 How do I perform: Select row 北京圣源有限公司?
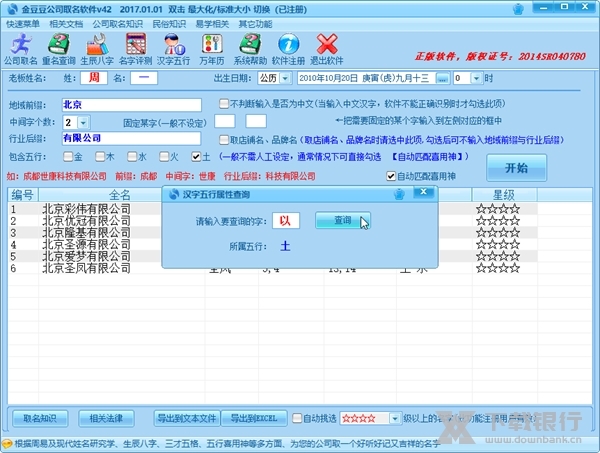[86, 244]
